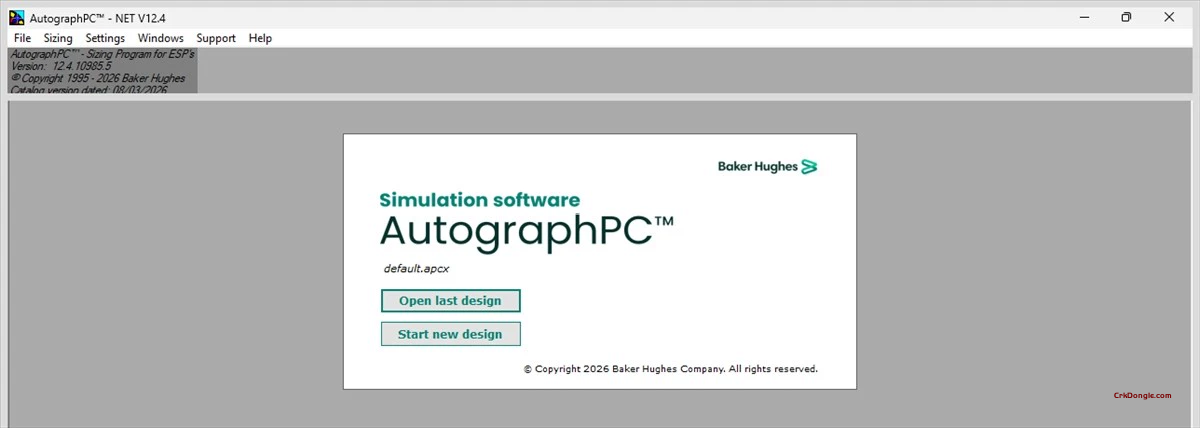Click the Open last design button
Screen dimensions: 1200x428
click(x=450, y=300)
